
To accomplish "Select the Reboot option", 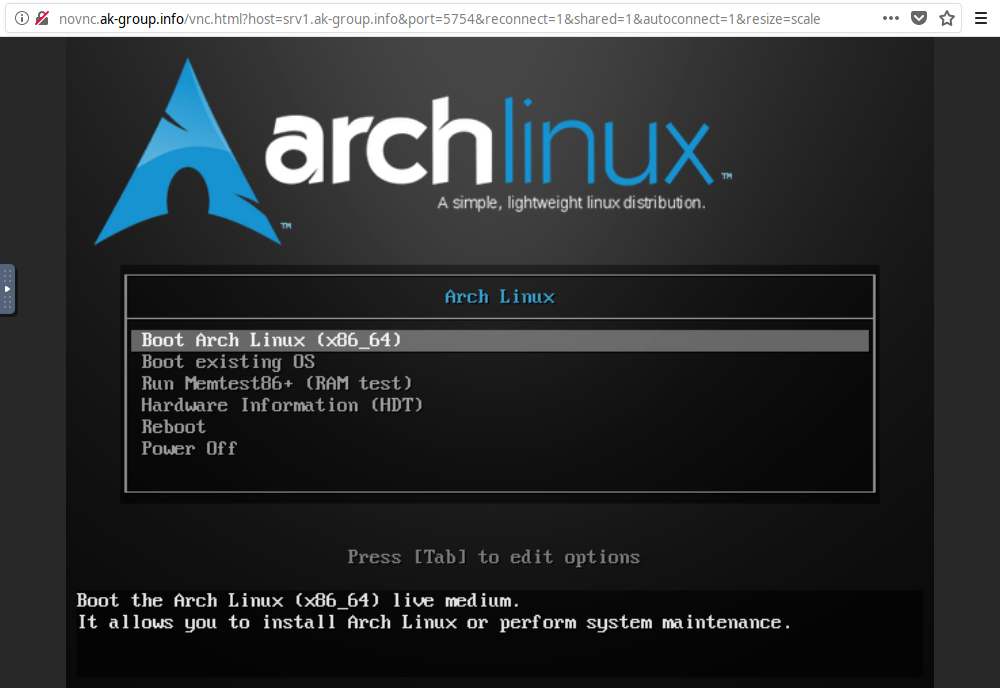I will [173, 426].
